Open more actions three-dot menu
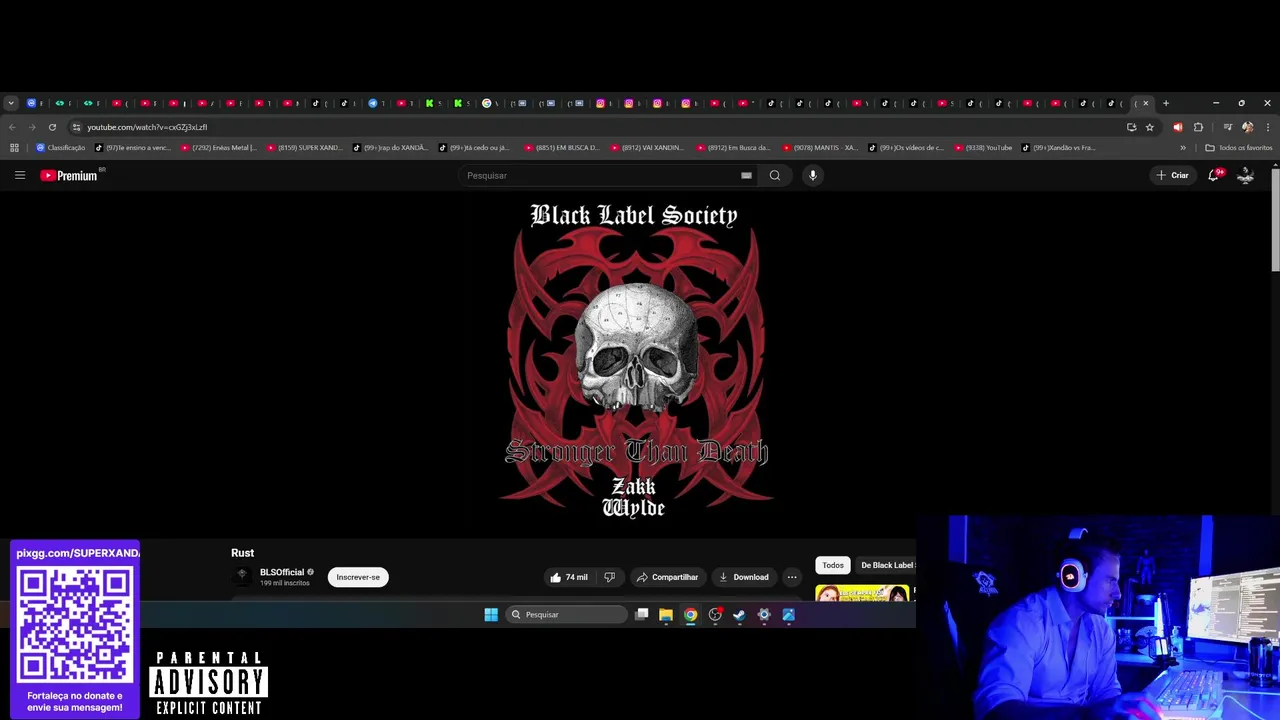Screen dimensions: 1280x720 pos(792,577)
